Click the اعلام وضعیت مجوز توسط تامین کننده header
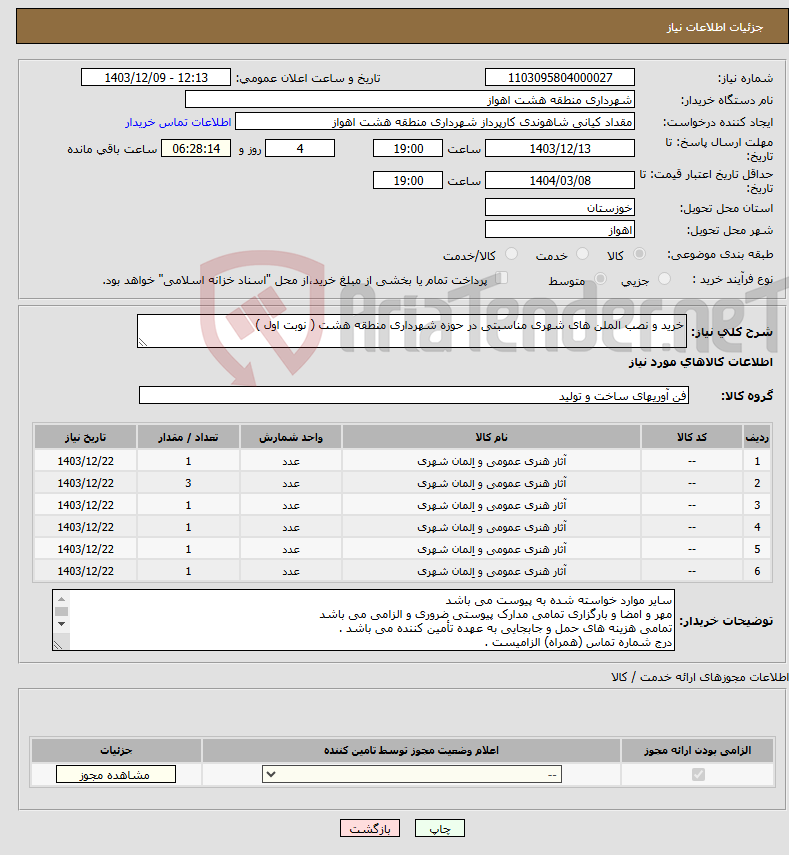This screenshot has width=789, height=855. [x=411, y=750]
